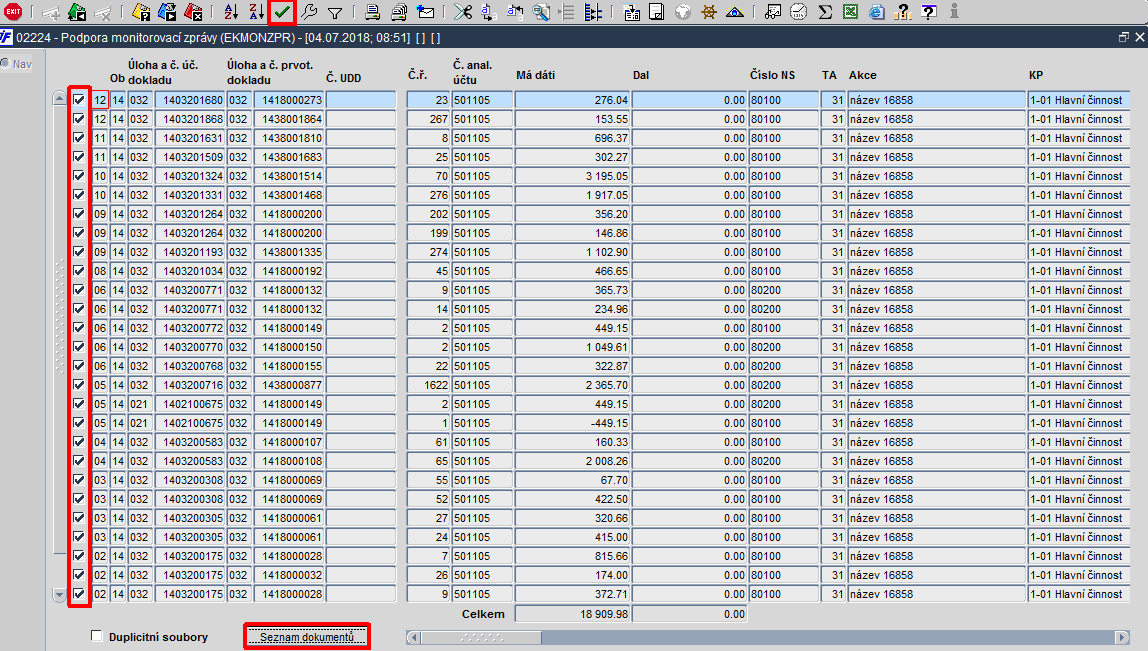This screenshot has height=651, width=1148.
Task: Click the primary document cell 1418000192
Action: (x=288, y=271)
